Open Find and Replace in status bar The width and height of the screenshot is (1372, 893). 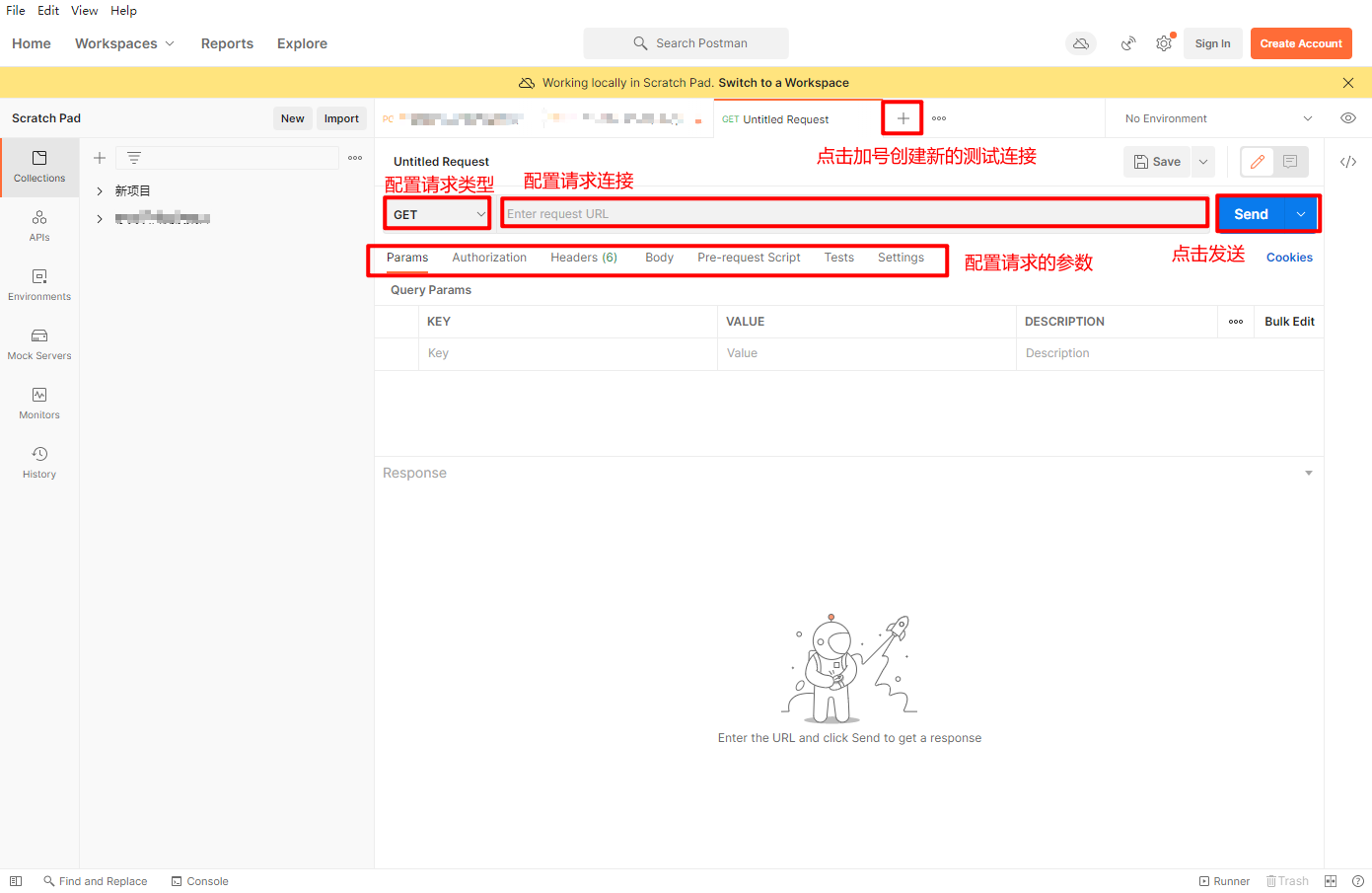click(96, 881)
